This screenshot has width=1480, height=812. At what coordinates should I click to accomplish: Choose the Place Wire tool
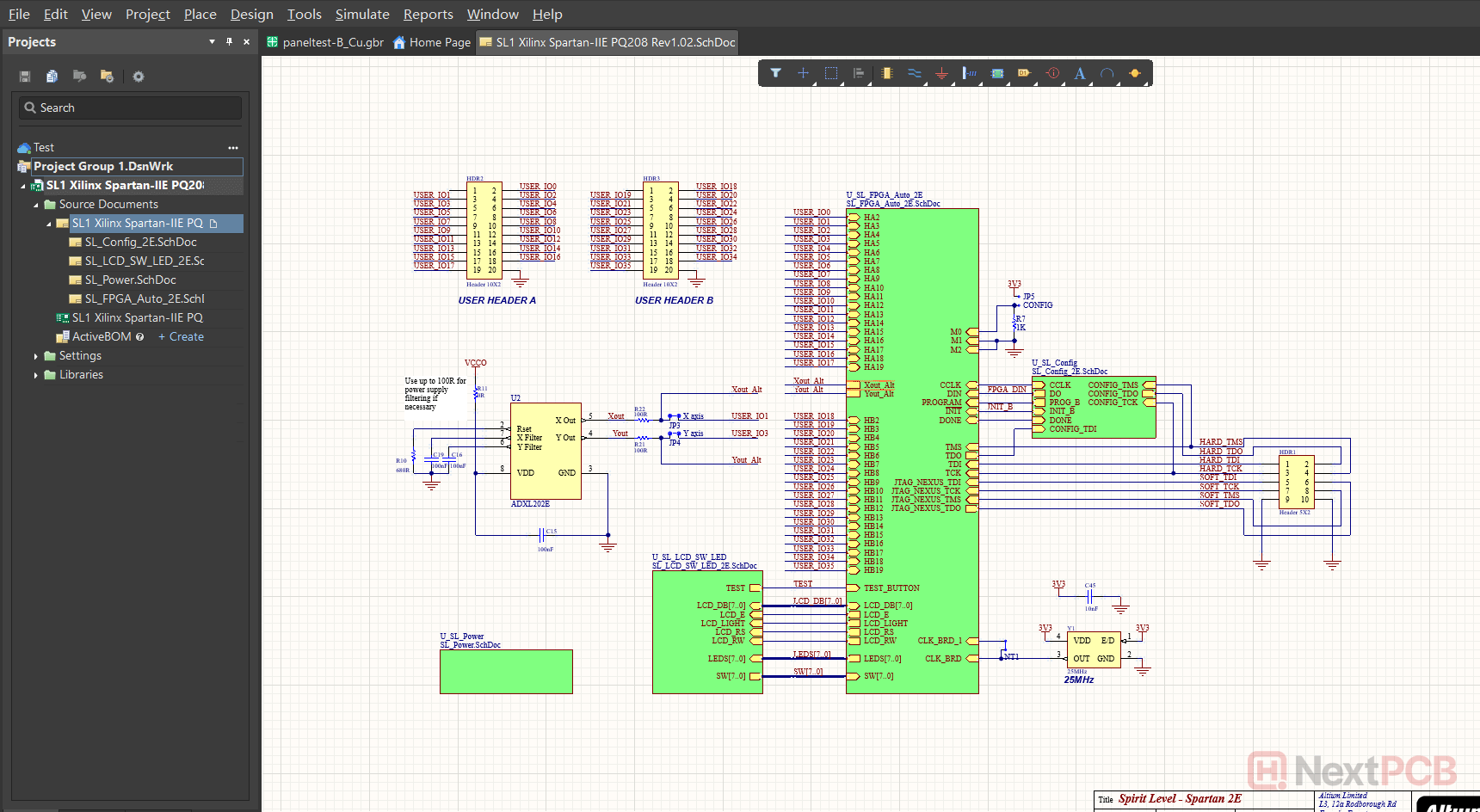[914, 73]
